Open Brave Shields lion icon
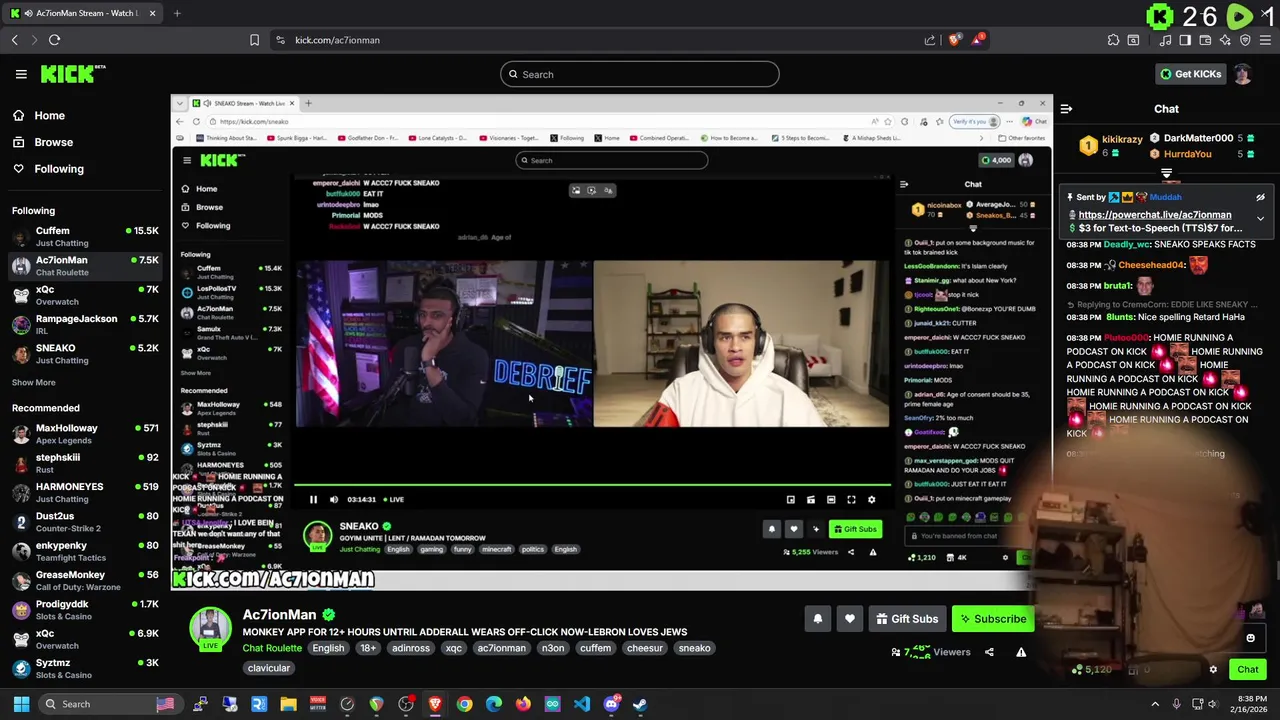Viewport: 1280px width, 720px height. 955,40
